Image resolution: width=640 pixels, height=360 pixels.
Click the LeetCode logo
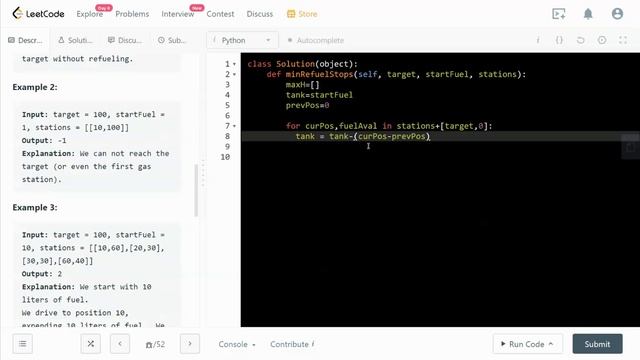pyautogui.click(x=38, y=13)
